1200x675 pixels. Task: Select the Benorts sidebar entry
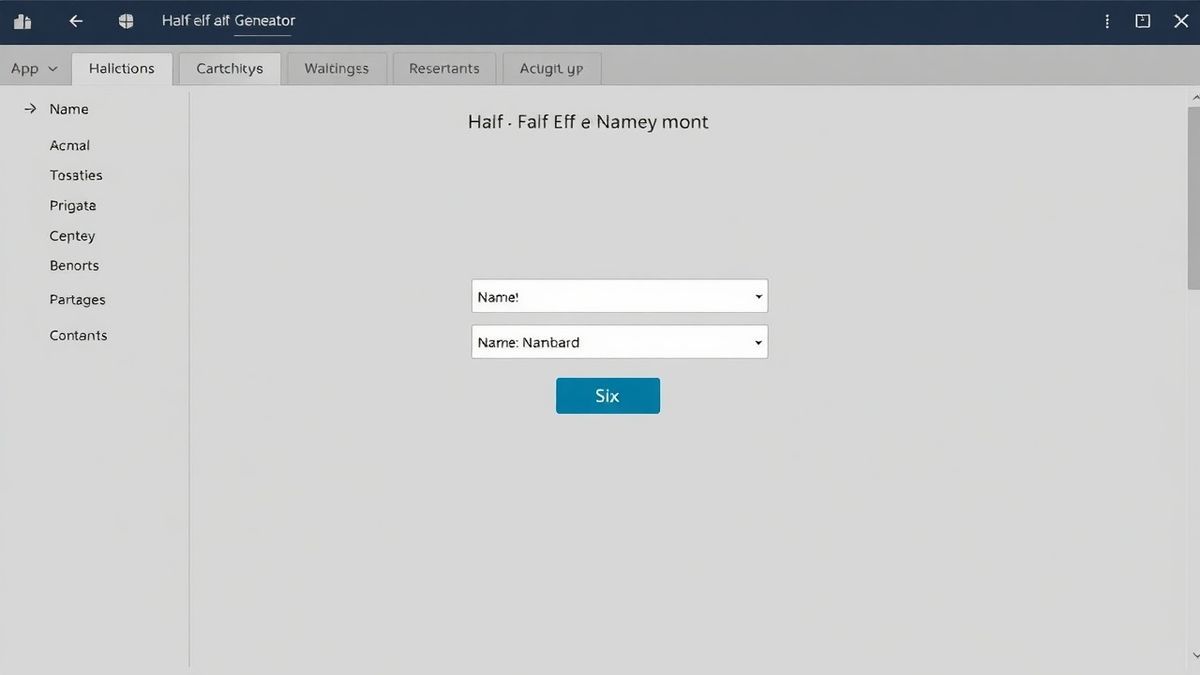(x=74, y=265)
